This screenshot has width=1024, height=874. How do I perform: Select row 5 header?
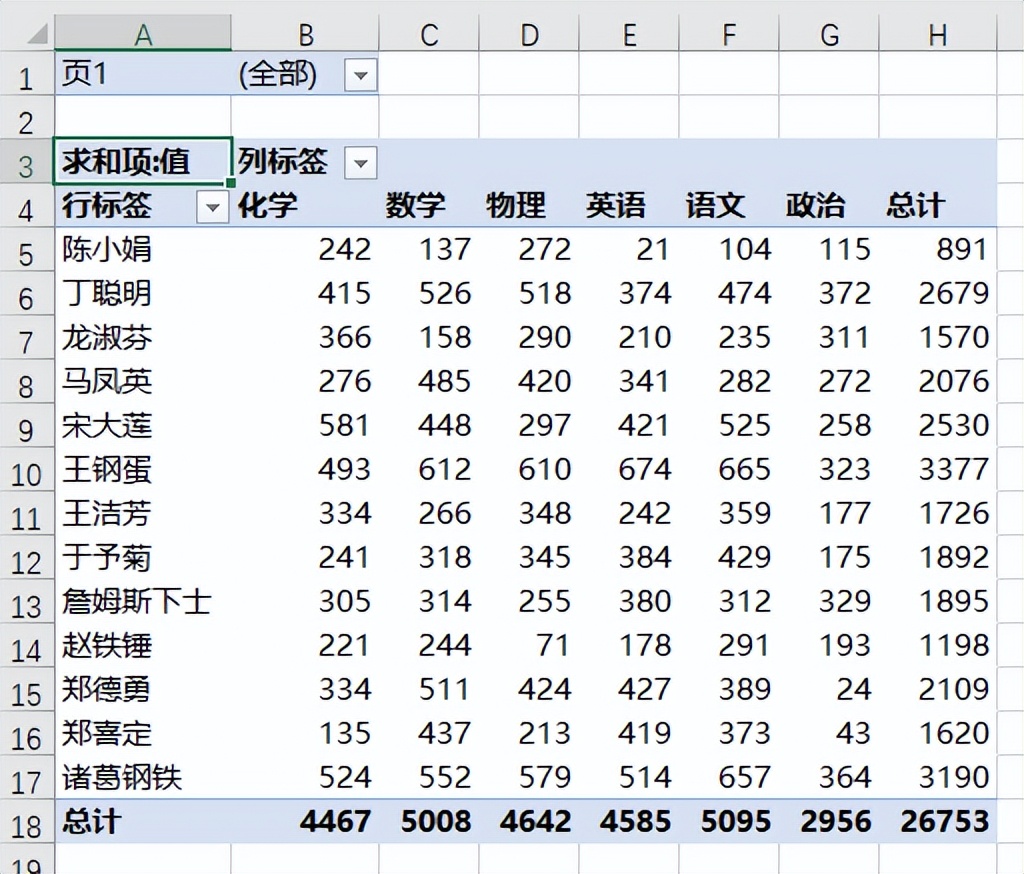[27, 251]
